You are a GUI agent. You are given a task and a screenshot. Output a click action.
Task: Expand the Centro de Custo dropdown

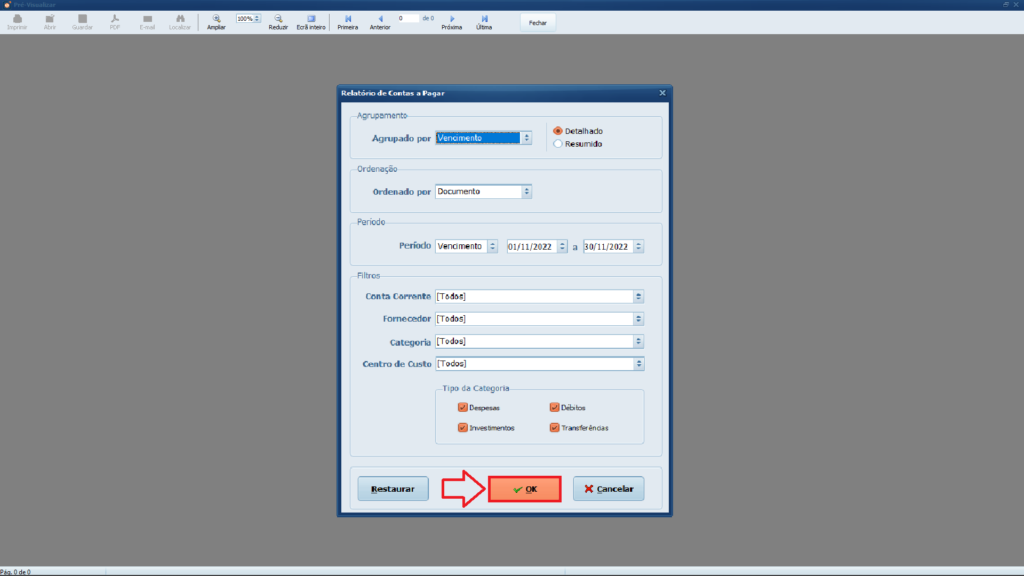coord(638,364)
